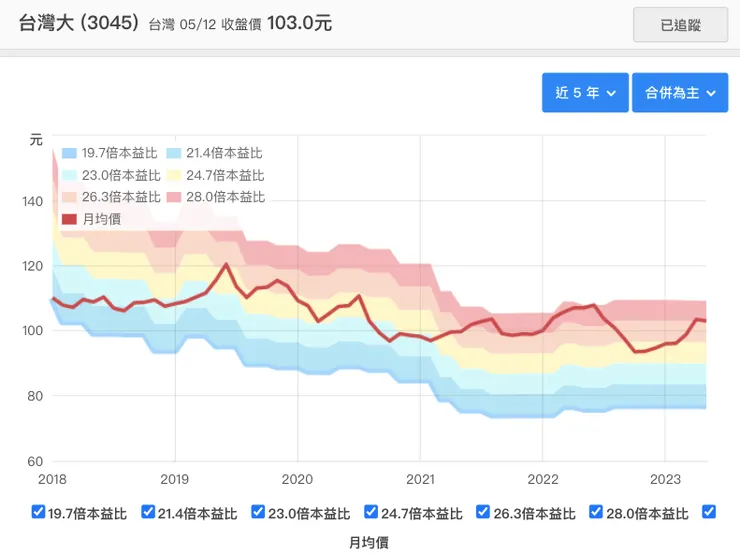Click the 24.7倍本益比 legend text in chart

coord(225,176)
